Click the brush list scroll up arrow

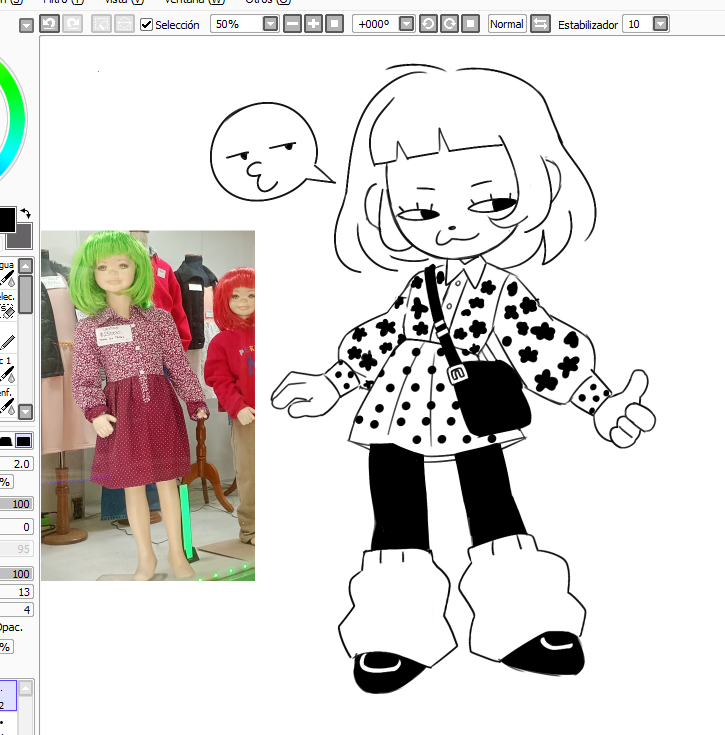point(25,266)
